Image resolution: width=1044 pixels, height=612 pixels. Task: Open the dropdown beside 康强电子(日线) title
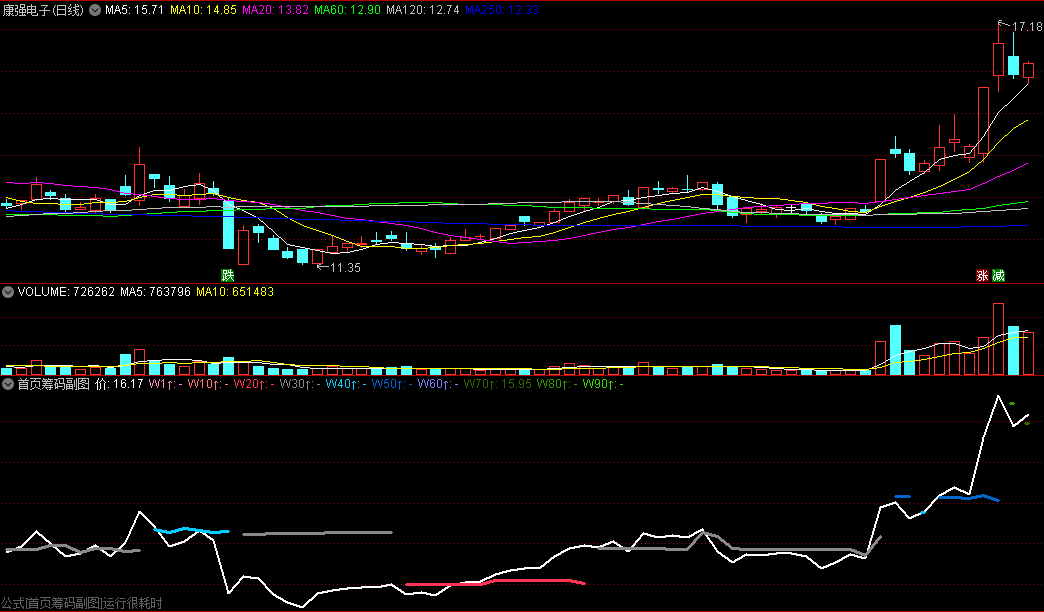point(95,10)
